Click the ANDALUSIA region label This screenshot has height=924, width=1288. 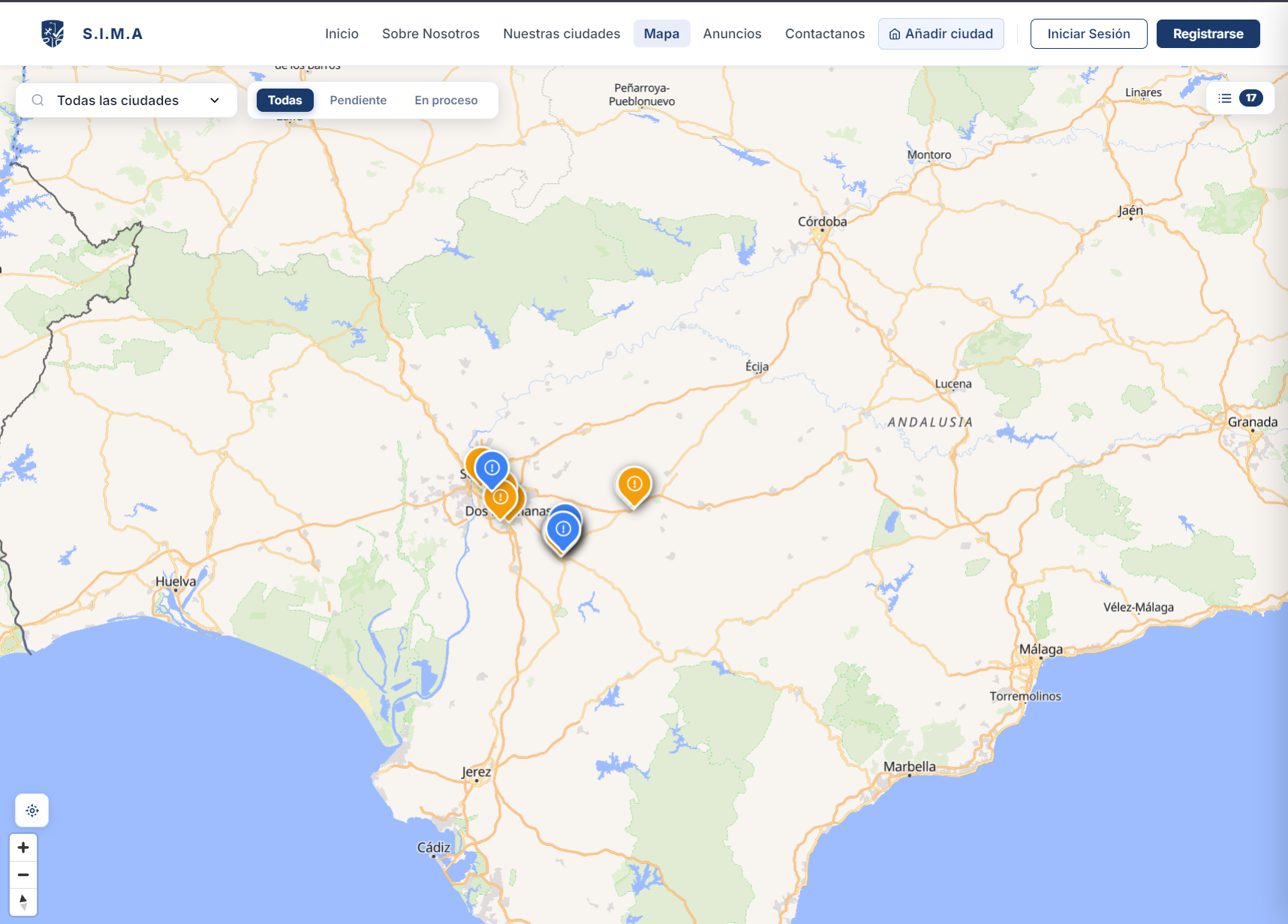tap(930, 423)
